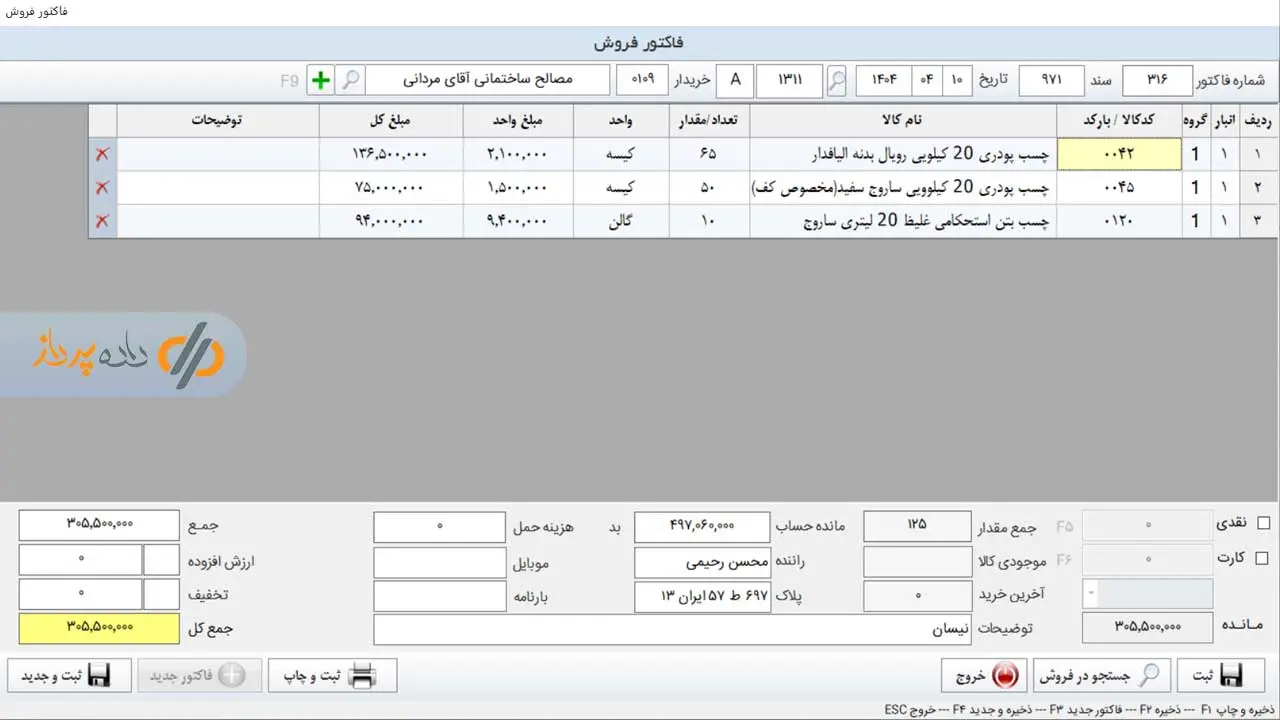Click the شماره فاکتور field showing 316
Image resolution: width=1280 pixels, height=720 pixels.
[x=1157, y=81]
